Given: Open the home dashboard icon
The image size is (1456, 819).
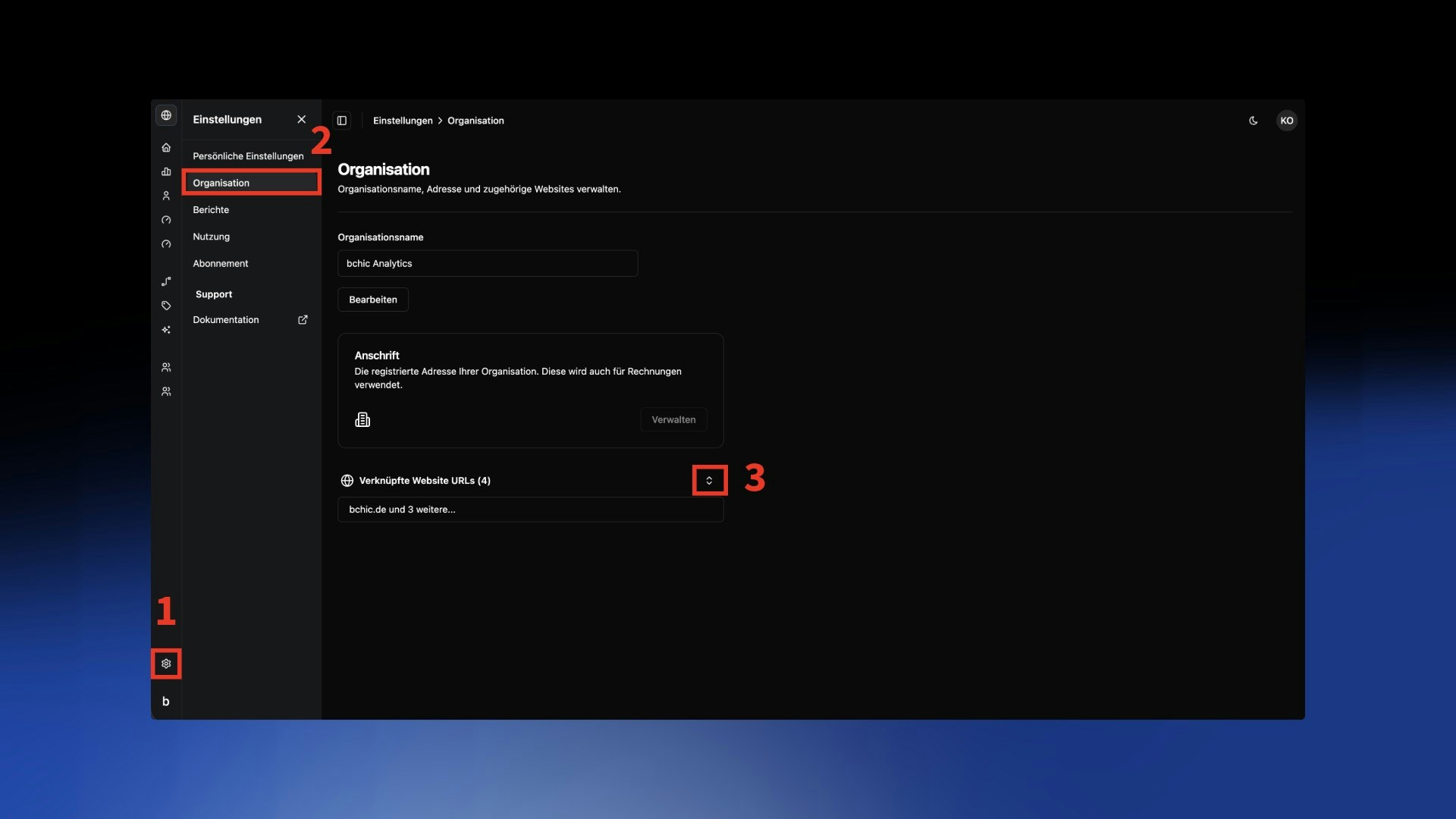Looking at the screenshot, I should (x=166, y=147).
